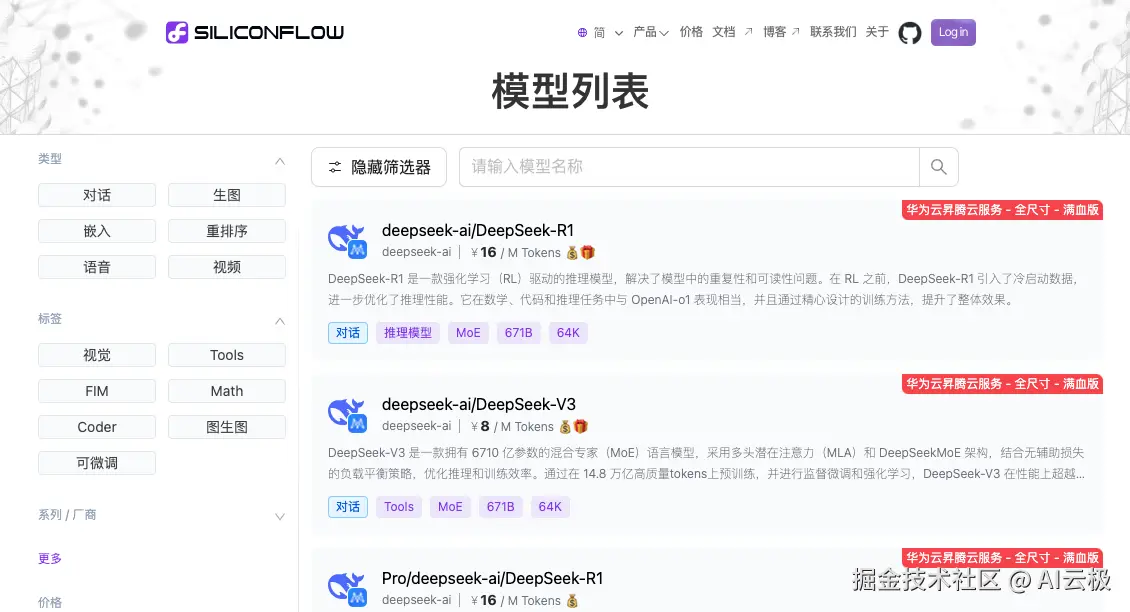Open deepseek-ai/DeepSeek-R1 model title
This screenshot has height=612, width=1130.
tap(478, 231)
